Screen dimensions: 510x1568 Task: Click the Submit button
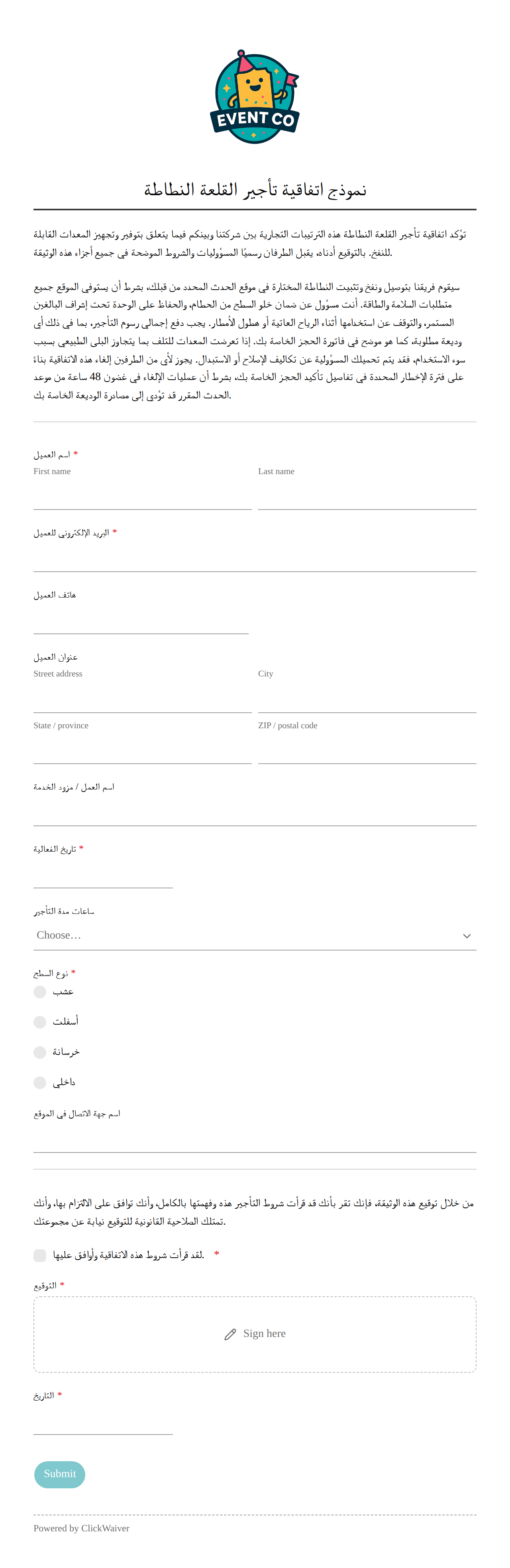pyautogui.click(x=60, y=1474)
